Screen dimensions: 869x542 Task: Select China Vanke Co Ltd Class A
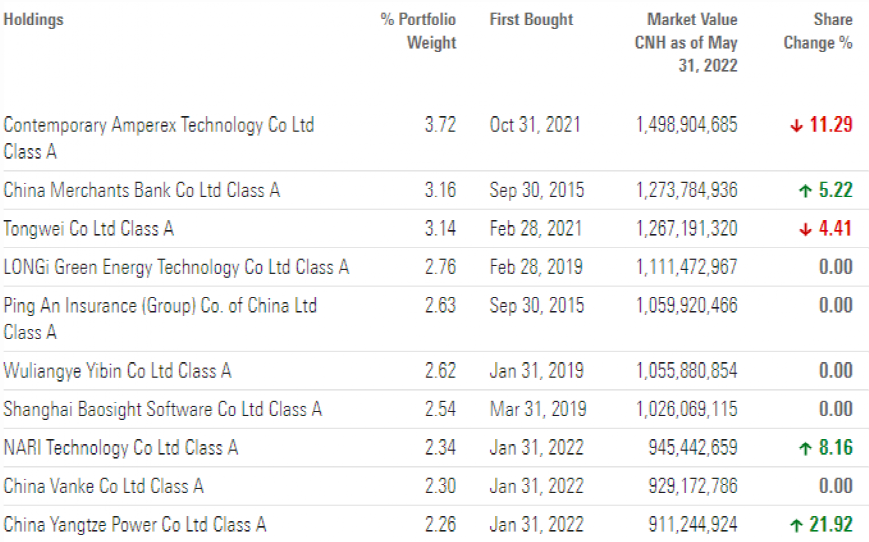(x=103, y=486)
